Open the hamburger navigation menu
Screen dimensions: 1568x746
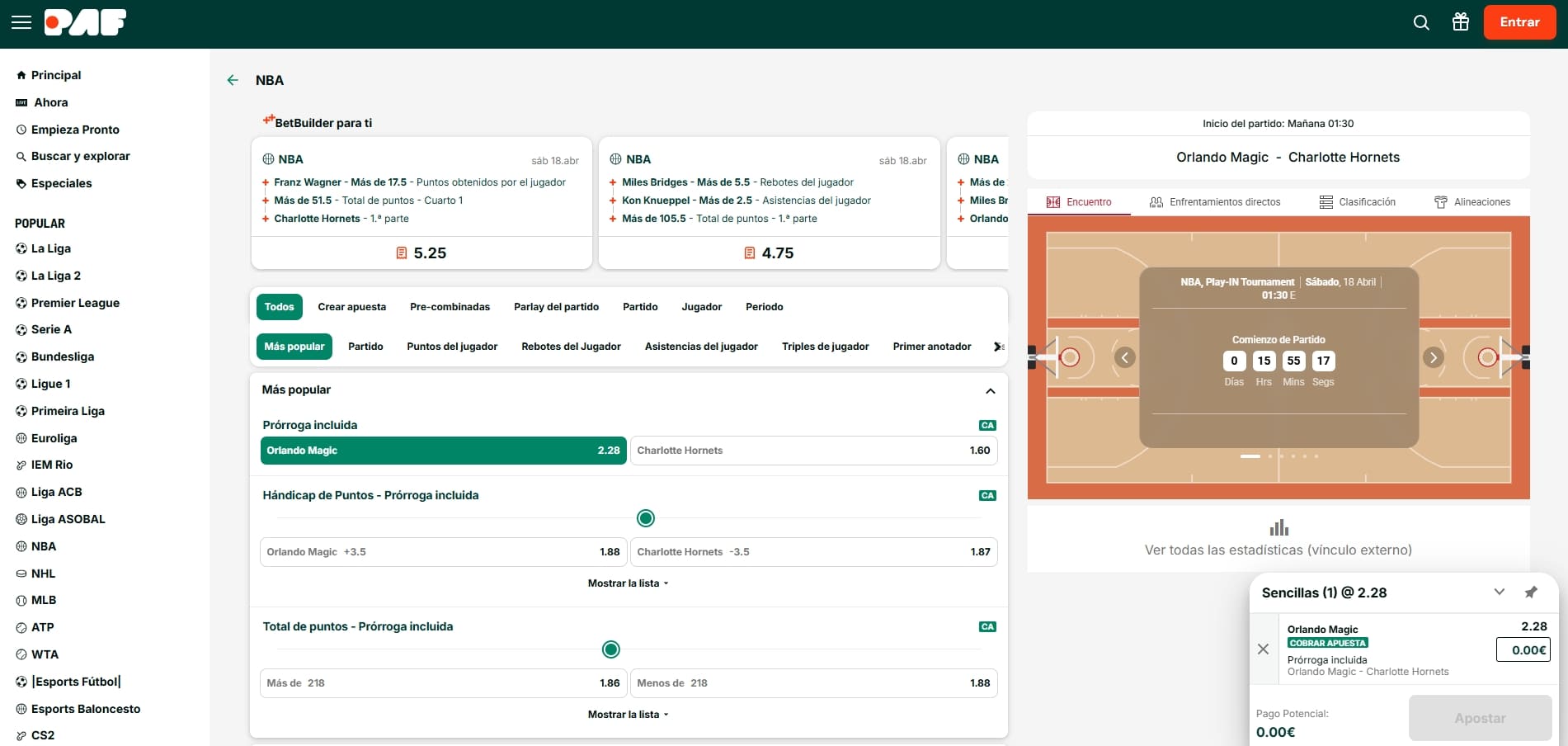coord(21,21)
